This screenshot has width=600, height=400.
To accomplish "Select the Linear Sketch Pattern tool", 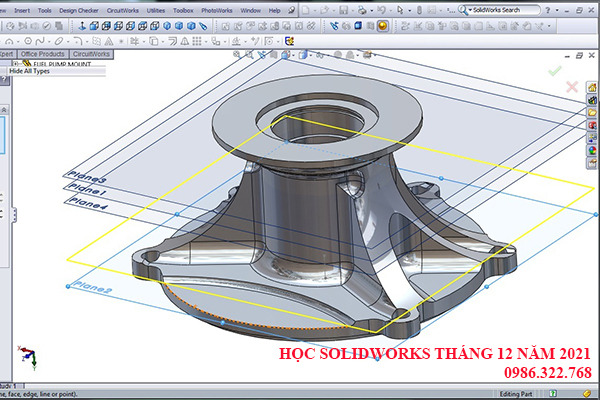I will point(197,41).
